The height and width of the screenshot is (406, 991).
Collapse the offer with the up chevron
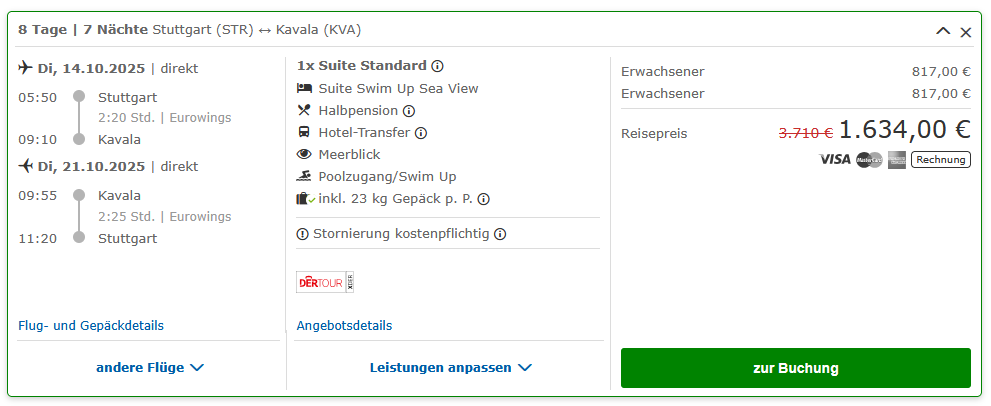click(x=943, y=32)
